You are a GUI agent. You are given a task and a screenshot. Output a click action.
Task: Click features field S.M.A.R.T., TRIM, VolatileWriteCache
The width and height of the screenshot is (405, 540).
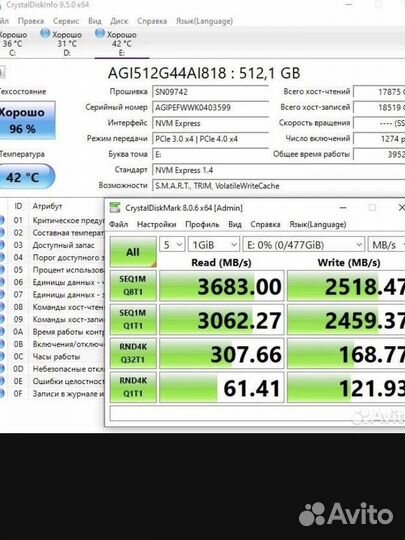click(x=278, y=186)
